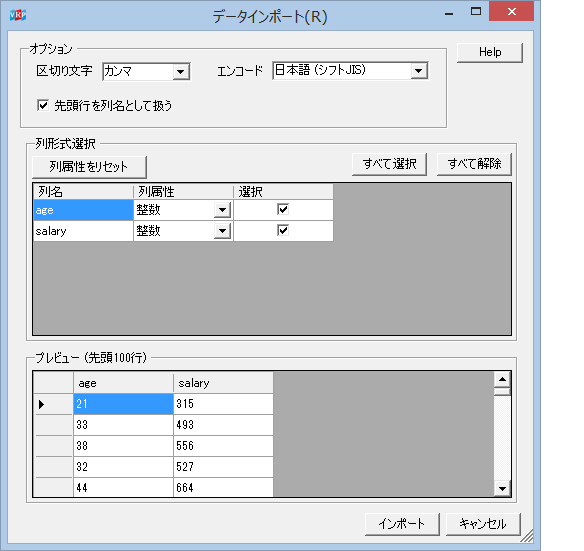Click the すべて選択 button
Image resolution: width=584 pixels, height=551 pixels.
click(390, 164)
